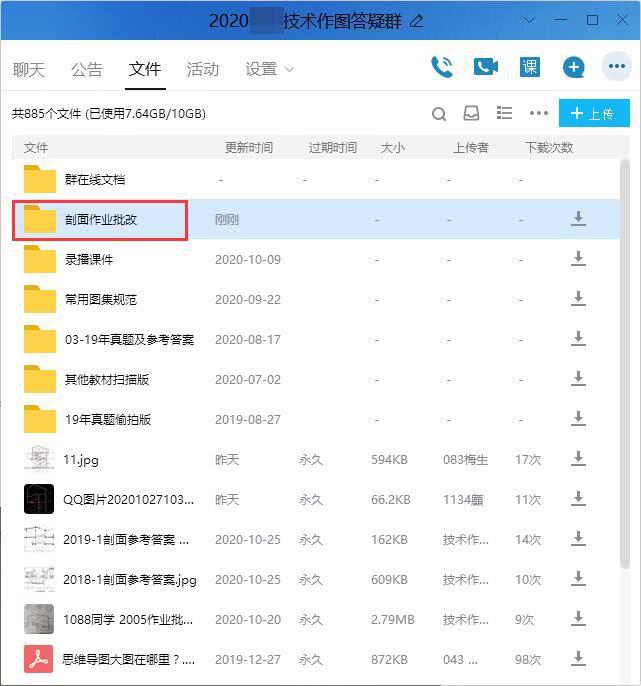Download 2018-1剖面参考答案.jpg file
Image resolution: width=641 pixels, height=686 pixels.
coord(578,579)
